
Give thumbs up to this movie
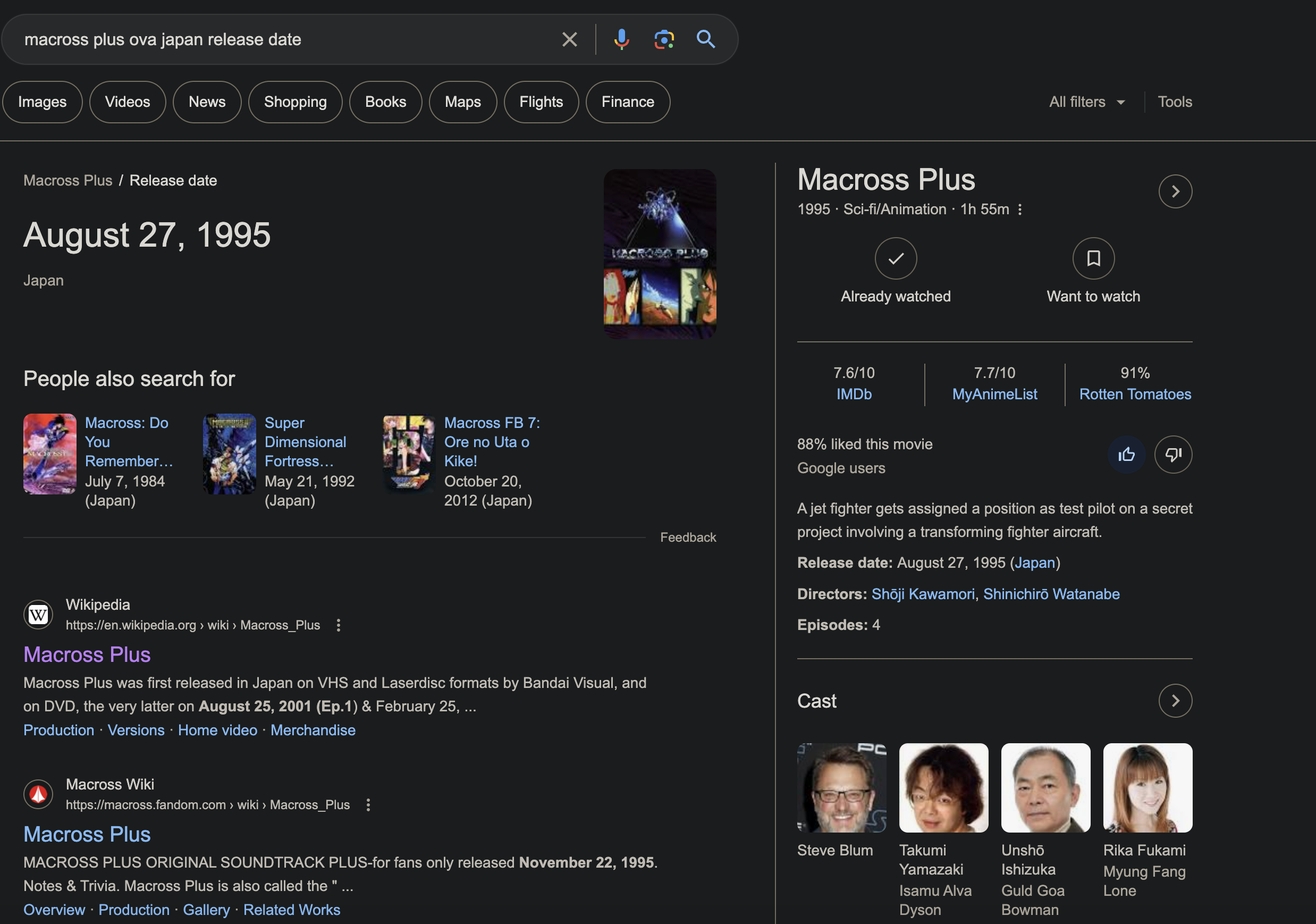click(x=1126, y=455)
